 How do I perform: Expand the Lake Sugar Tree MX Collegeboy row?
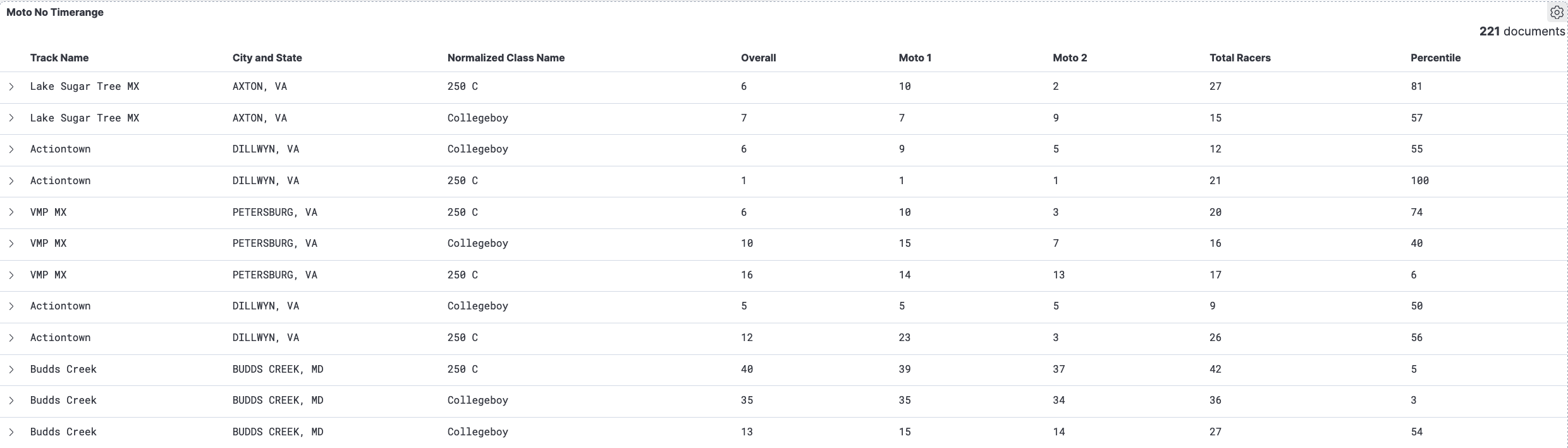tap(11, 118)
